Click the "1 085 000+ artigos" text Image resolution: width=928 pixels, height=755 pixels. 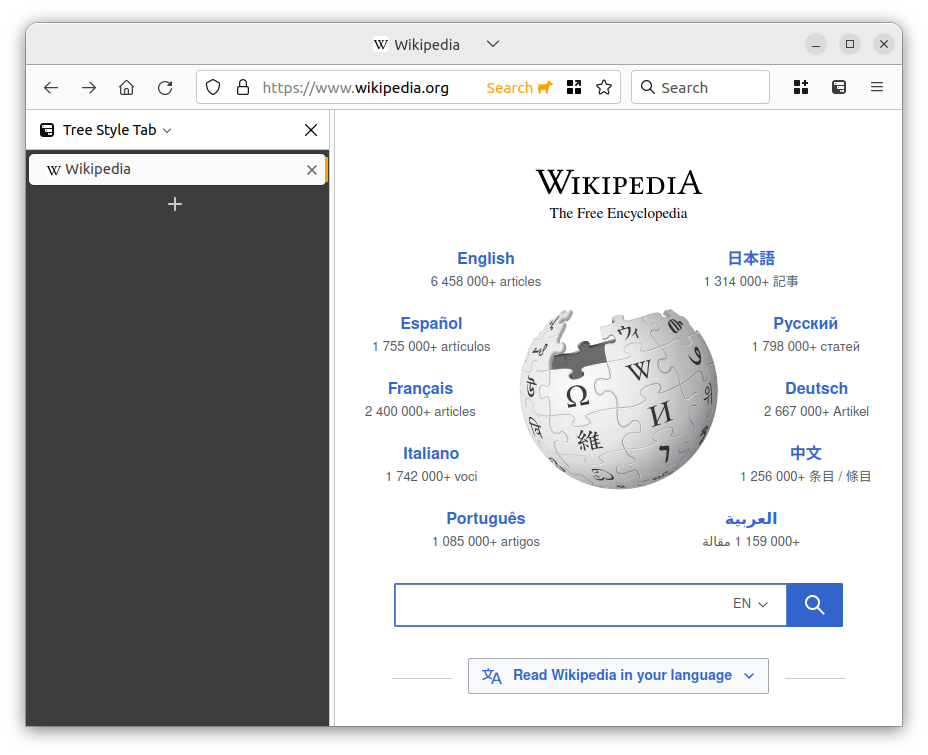click(x=486, y=542)
